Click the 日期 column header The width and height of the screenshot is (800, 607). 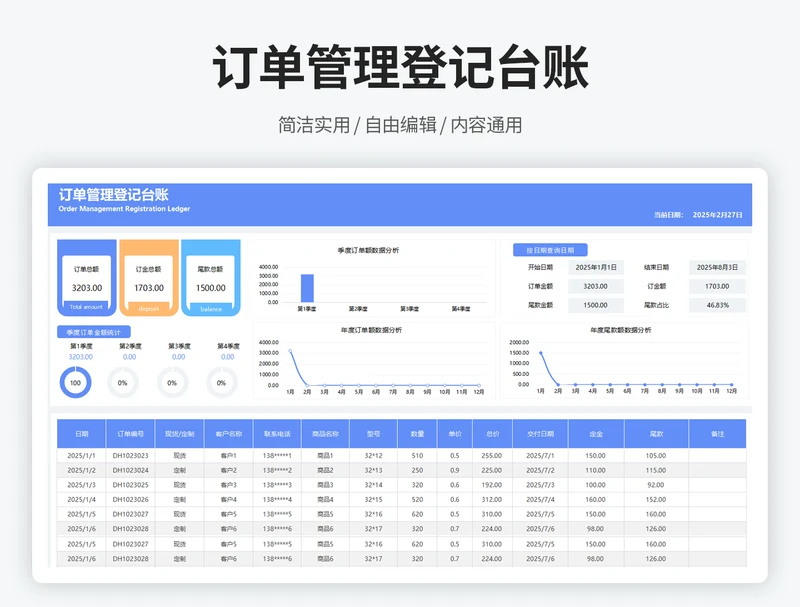click(81, 434)
